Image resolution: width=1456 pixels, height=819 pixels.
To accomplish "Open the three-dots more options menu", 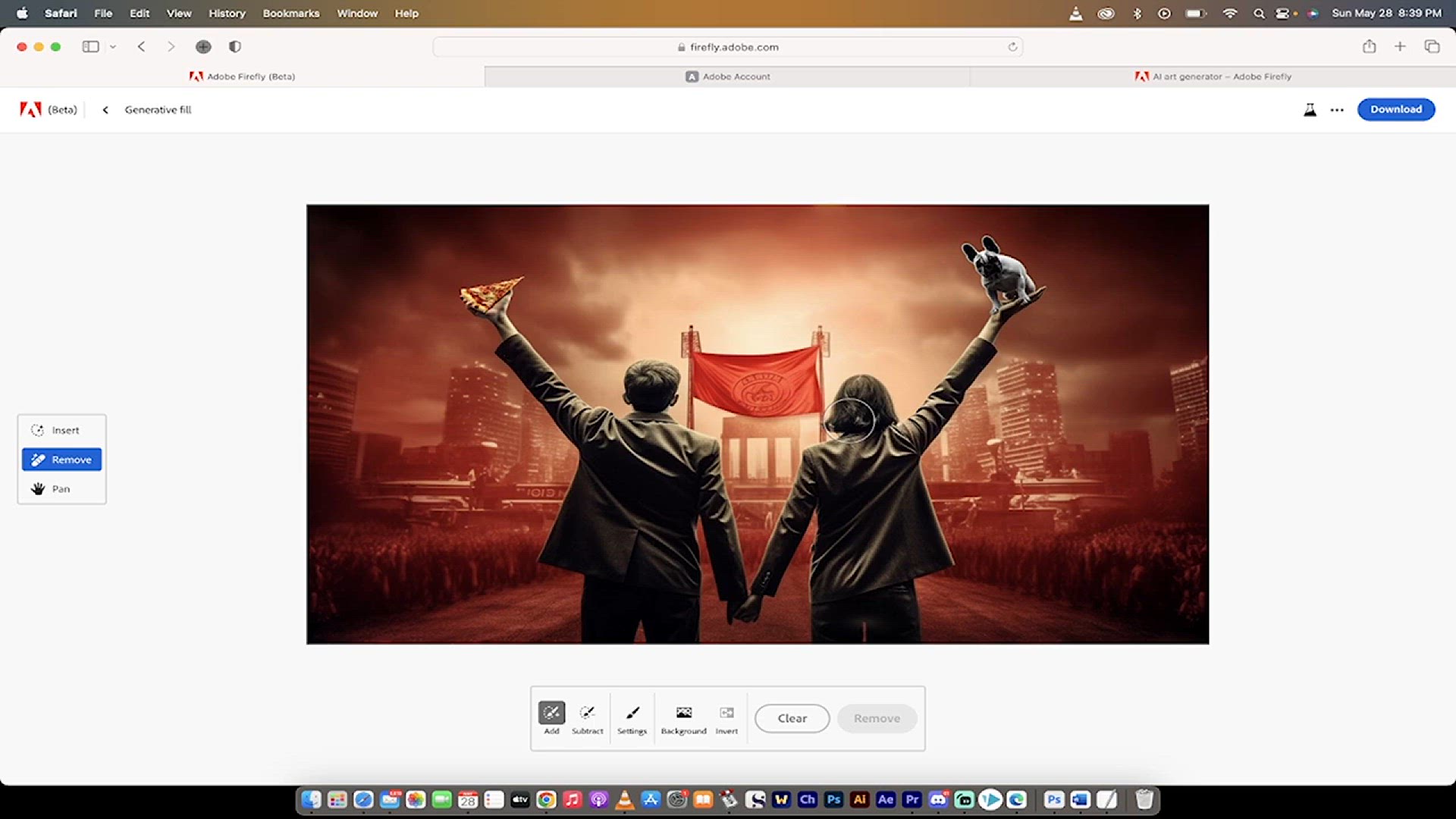I will [x=1337, y=110].
